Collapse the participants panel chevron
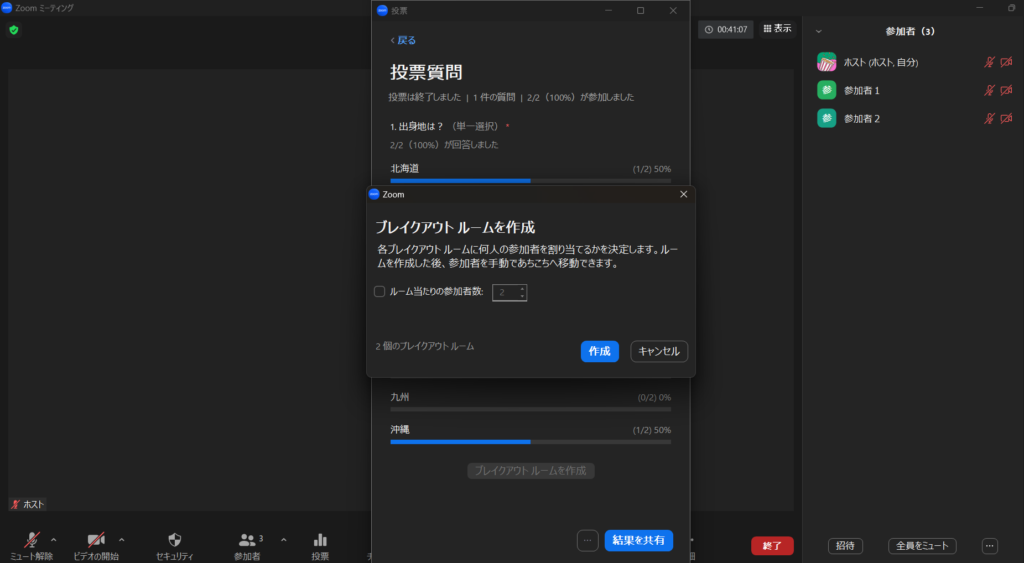 pos(819,31)
